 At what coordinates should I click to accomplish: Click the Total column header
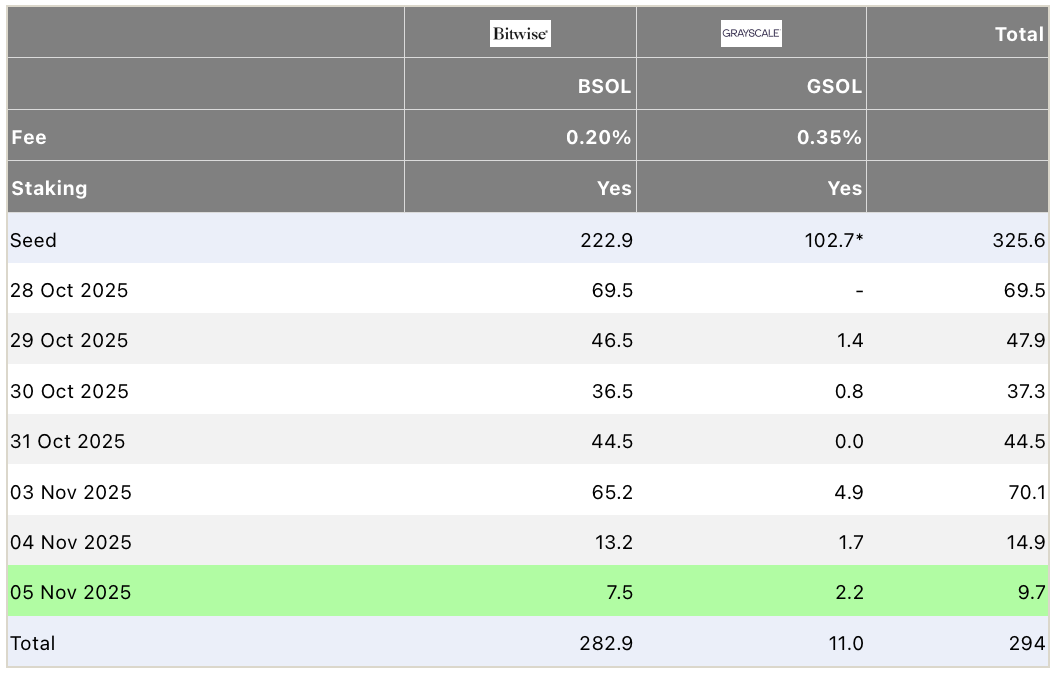[x=1019, y=34]
